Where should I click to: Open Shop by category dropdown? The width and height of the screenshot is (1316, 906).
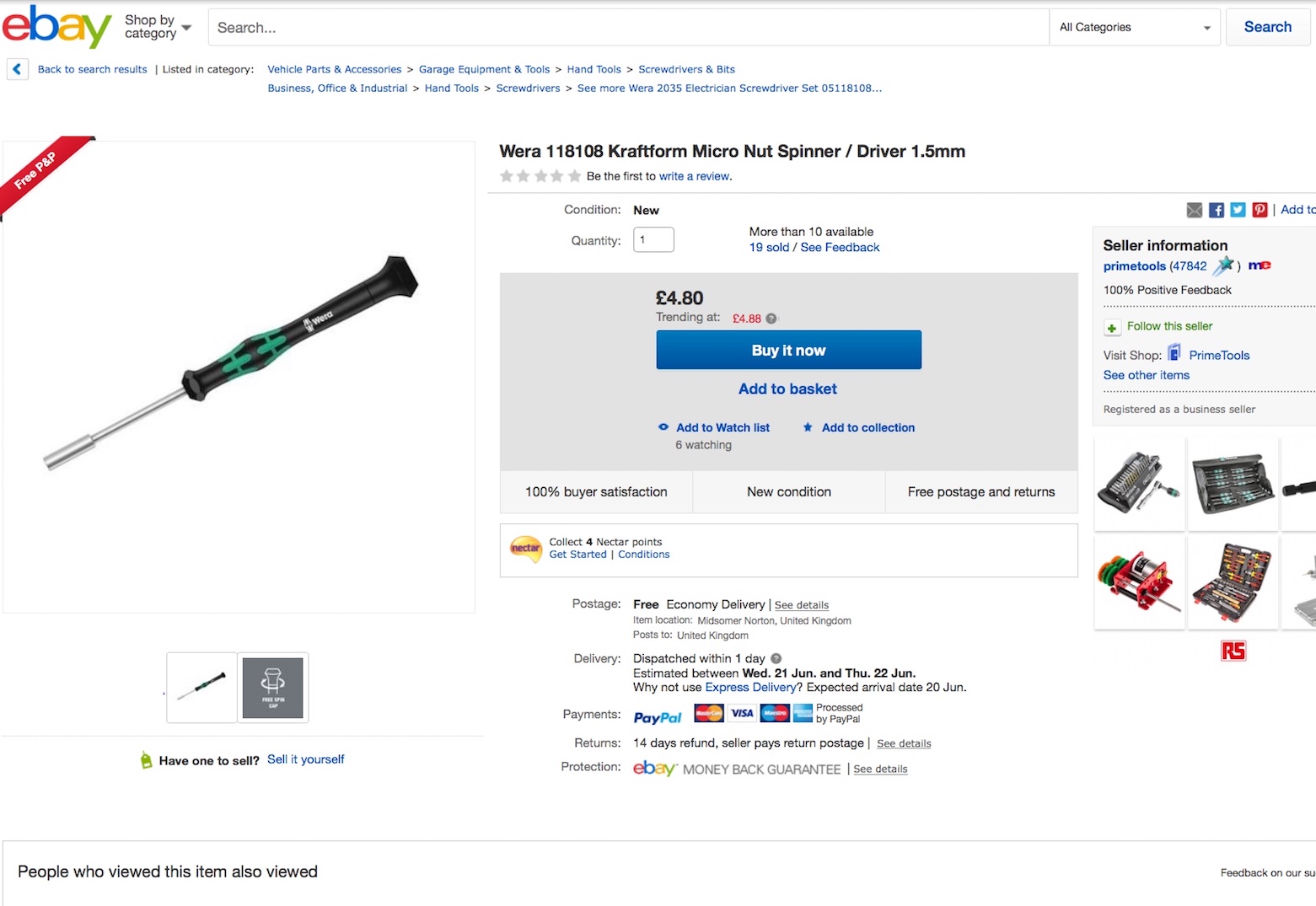(158, 27)
